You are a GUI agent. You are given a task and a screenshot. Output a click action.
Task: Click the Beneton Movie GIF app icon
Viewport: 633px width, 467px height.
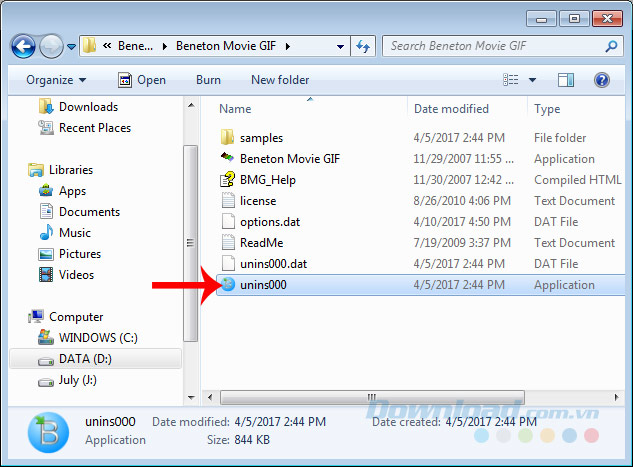click(227, 157)
